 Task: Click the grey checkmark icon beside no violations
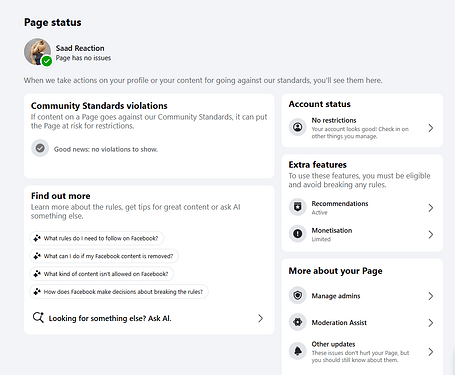[x=40, y=148]
